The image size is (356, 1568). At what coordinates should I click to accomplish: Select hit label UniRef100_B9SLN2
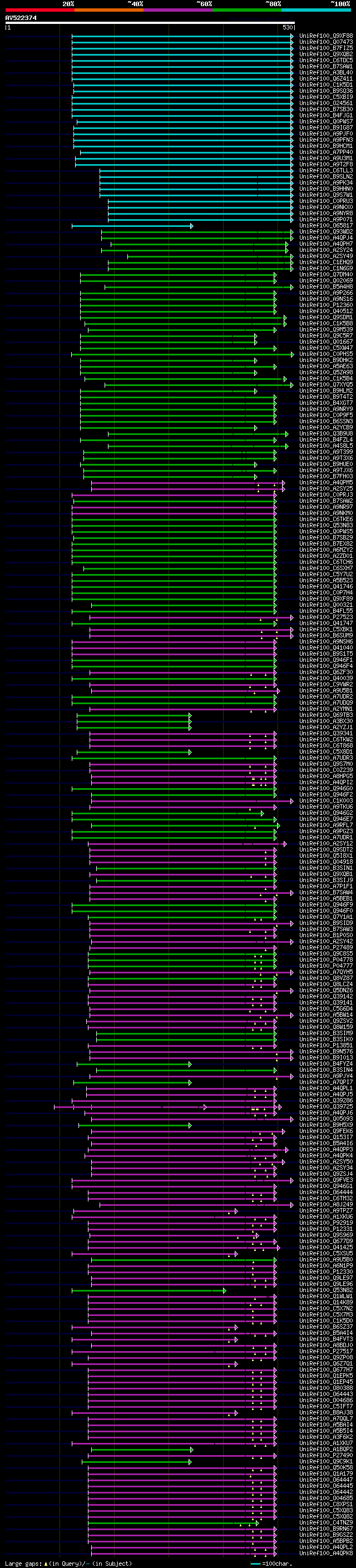pyautogui.click(x=326, y=176)
